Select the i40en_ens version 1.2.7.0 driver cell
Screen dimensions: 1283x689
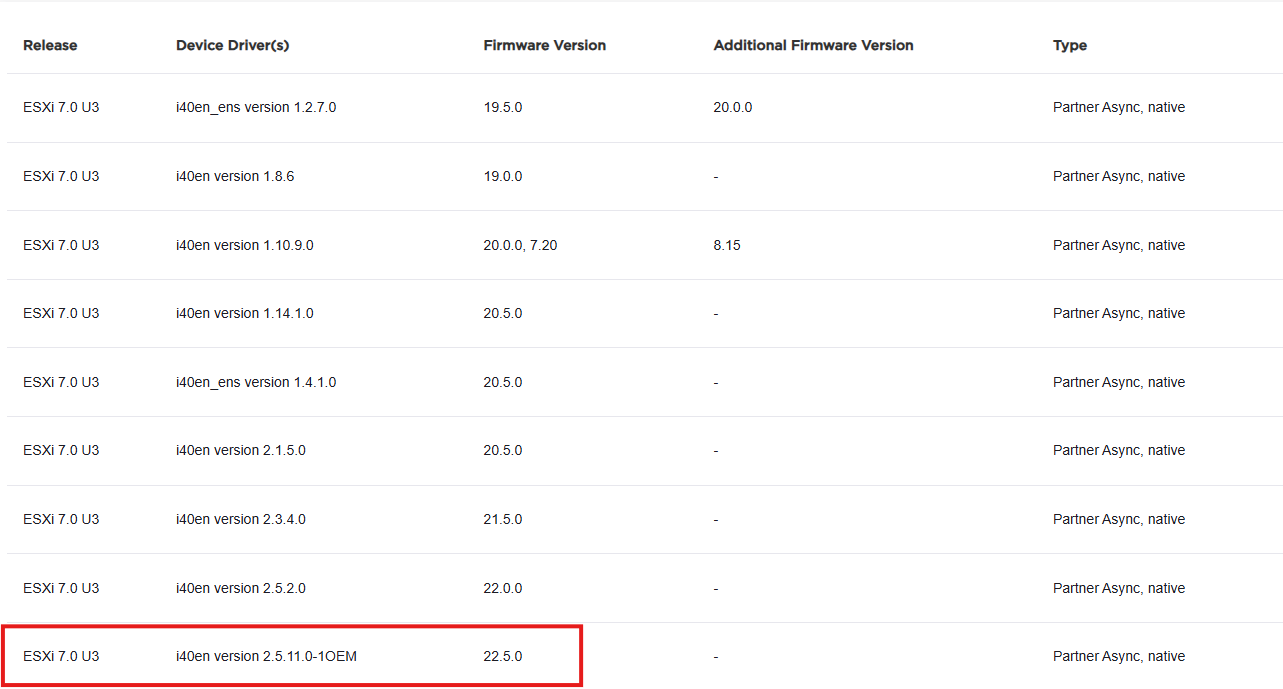point(256,107)
